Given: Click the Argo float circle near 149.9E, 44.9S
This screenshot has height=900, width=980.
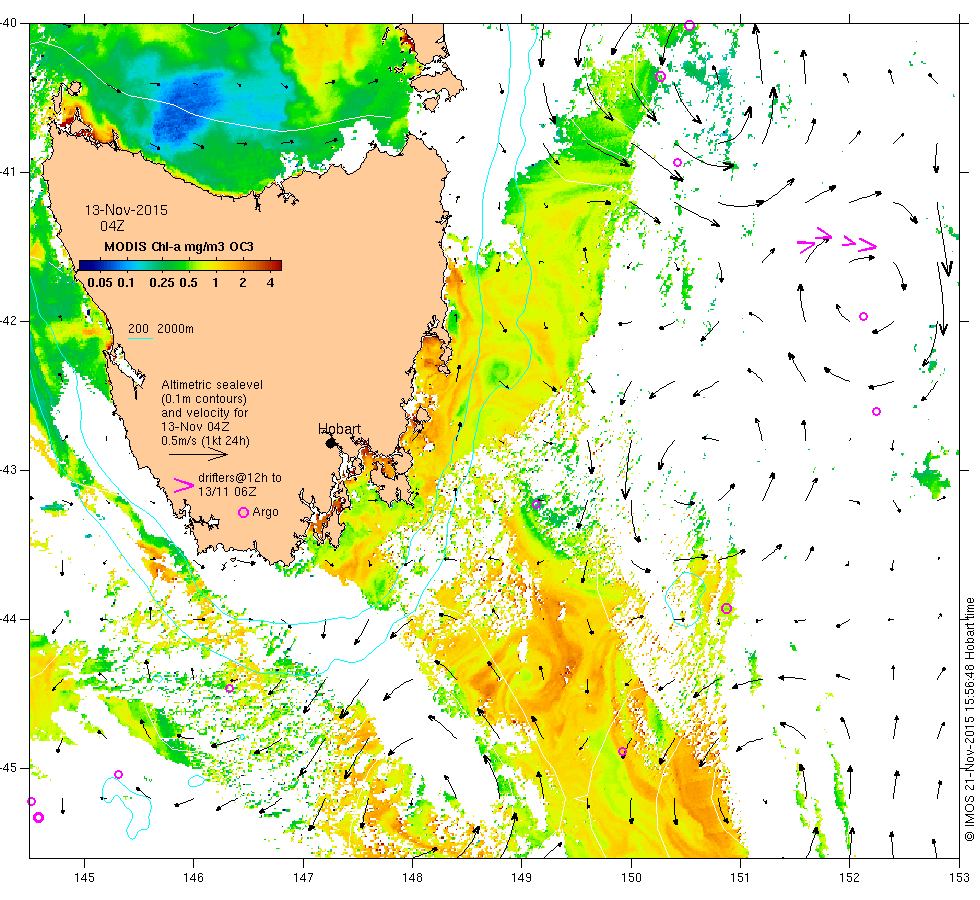Looking at the screenshot, I should coord(622,751).
